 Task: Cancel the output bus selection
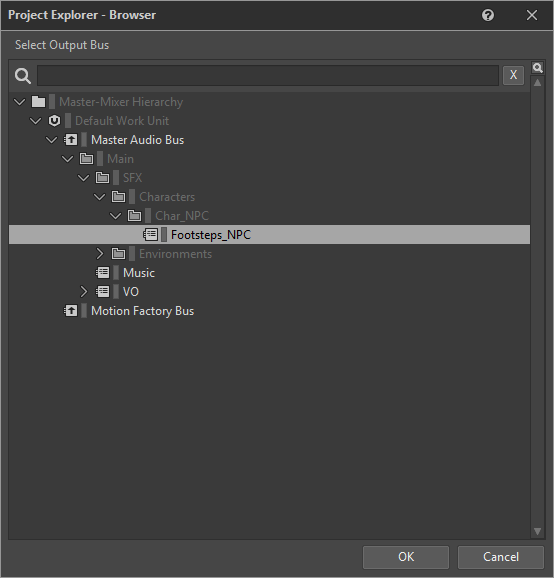pyautogui.click(x=501, y=557)
